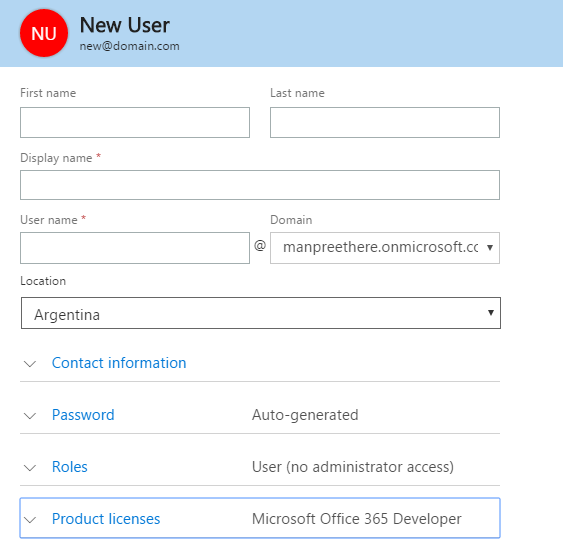The image size is (563, 553).
Task: Click the manpreethere.onmicrosoft.com domain box
Action: [x=385, y=248]
